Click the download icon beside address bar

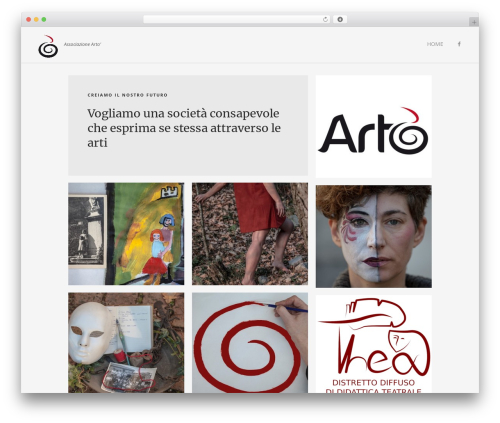coord(340,19)
